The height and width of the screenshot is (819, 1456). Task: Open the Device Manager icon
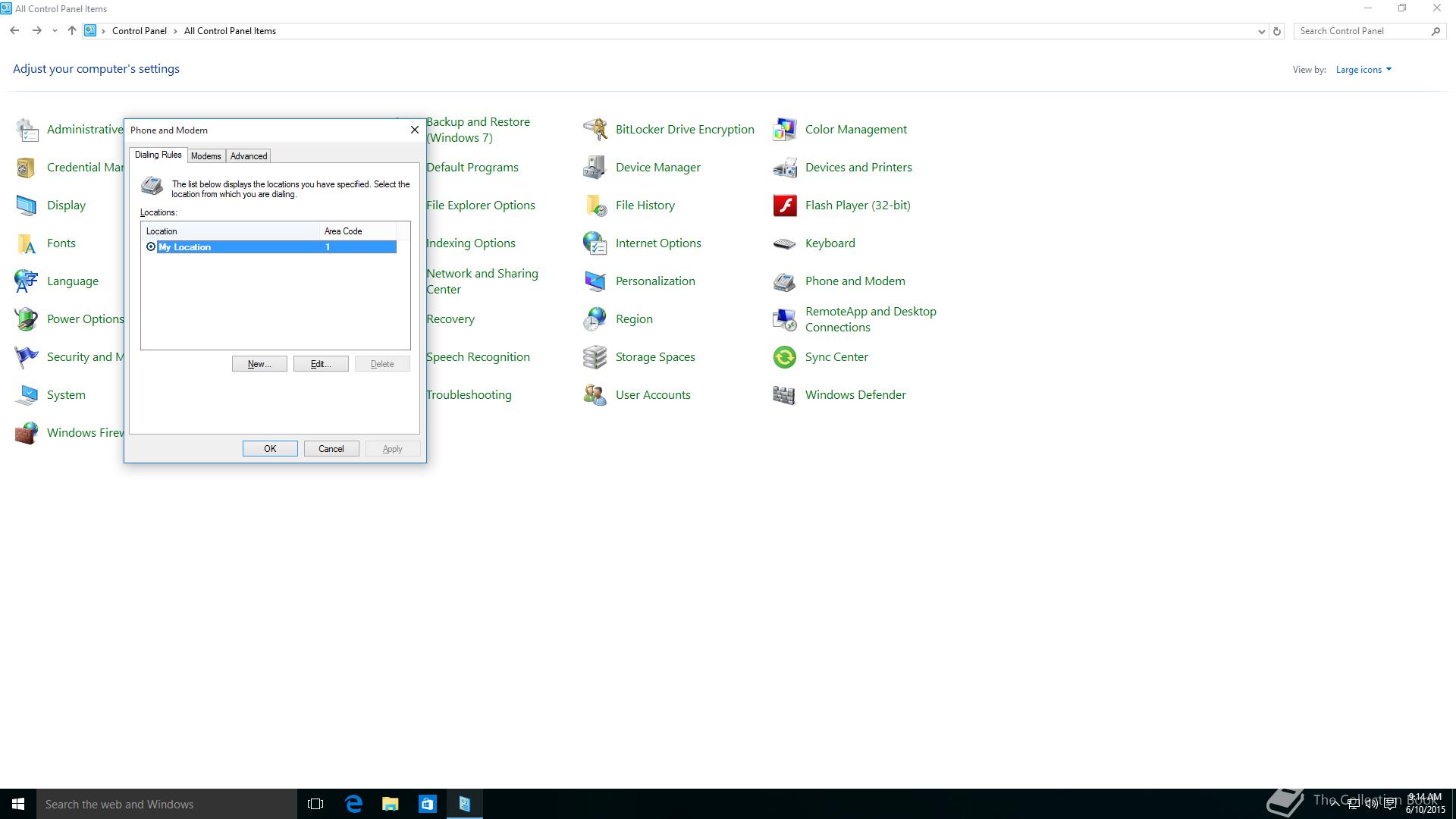(595, 168)
